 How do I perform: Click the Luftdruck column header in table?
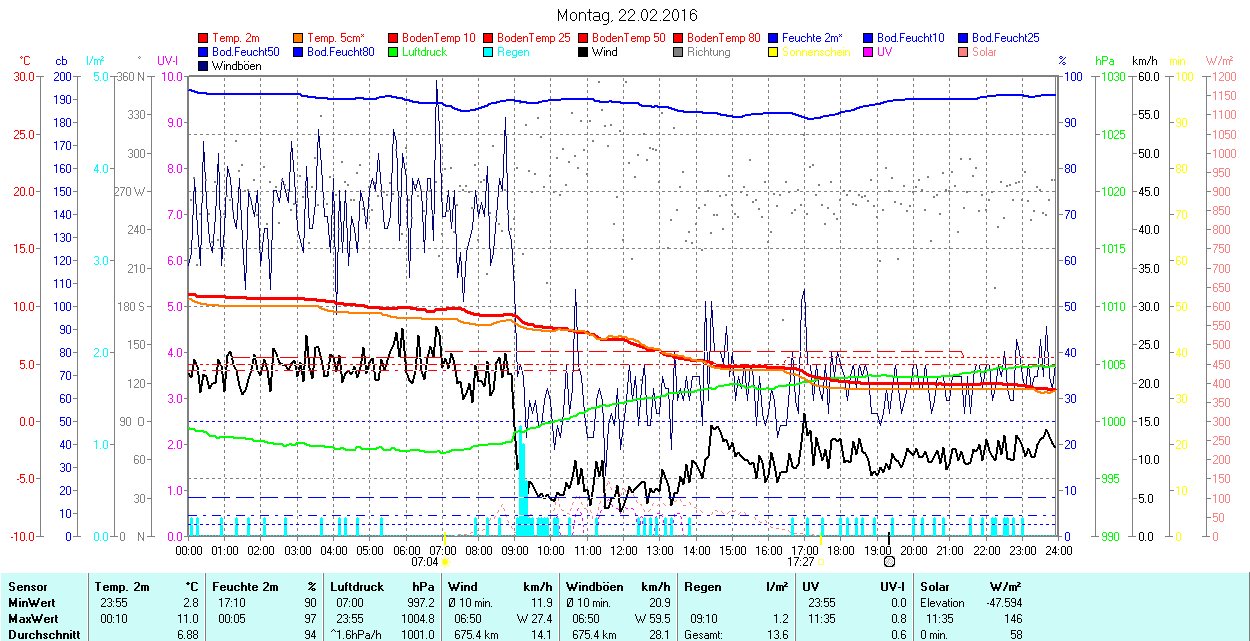[357, 587]
